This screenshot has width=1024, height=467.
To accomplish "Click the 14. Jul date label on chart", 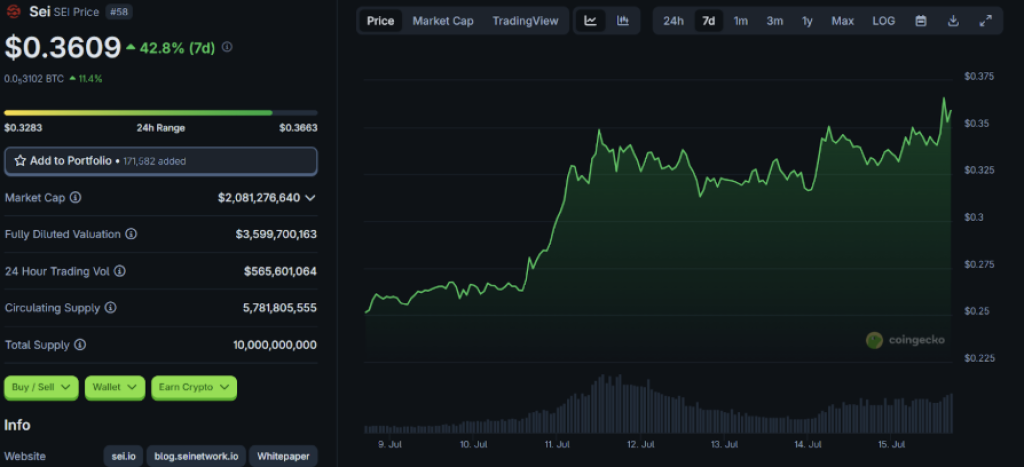I will tap(808, 444).
